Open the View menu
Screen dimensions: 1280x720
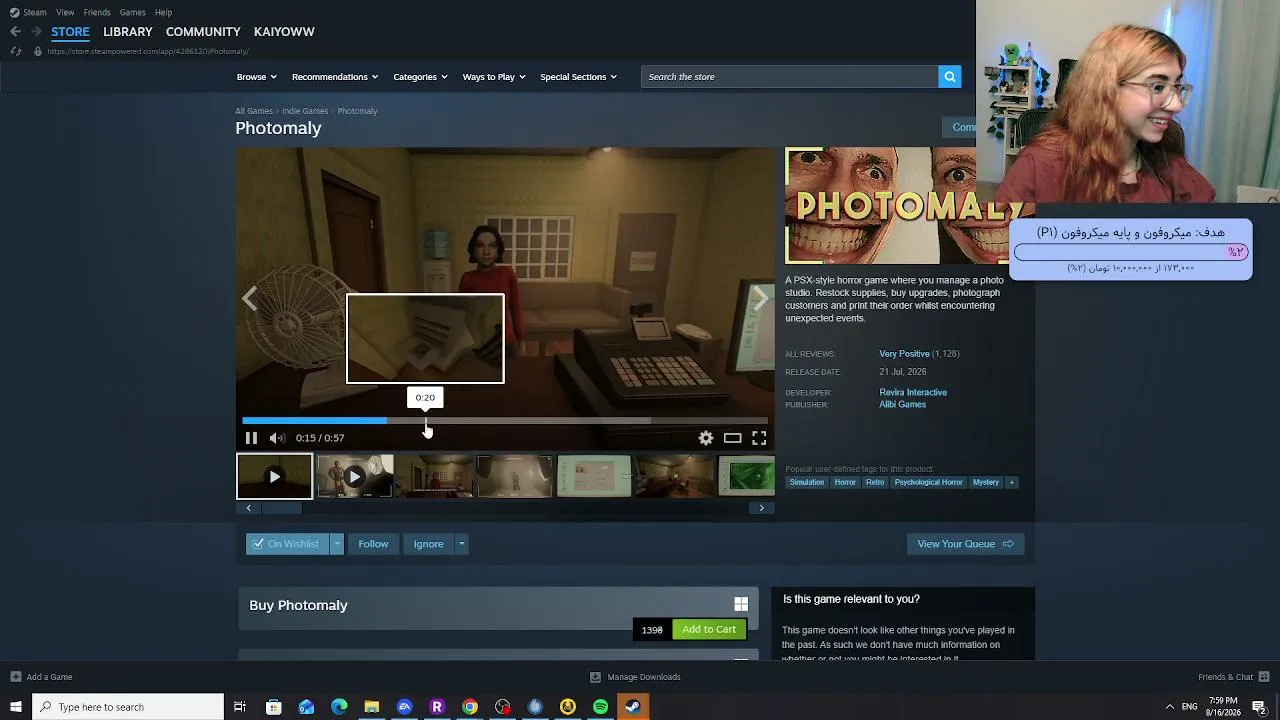(65, 12)
